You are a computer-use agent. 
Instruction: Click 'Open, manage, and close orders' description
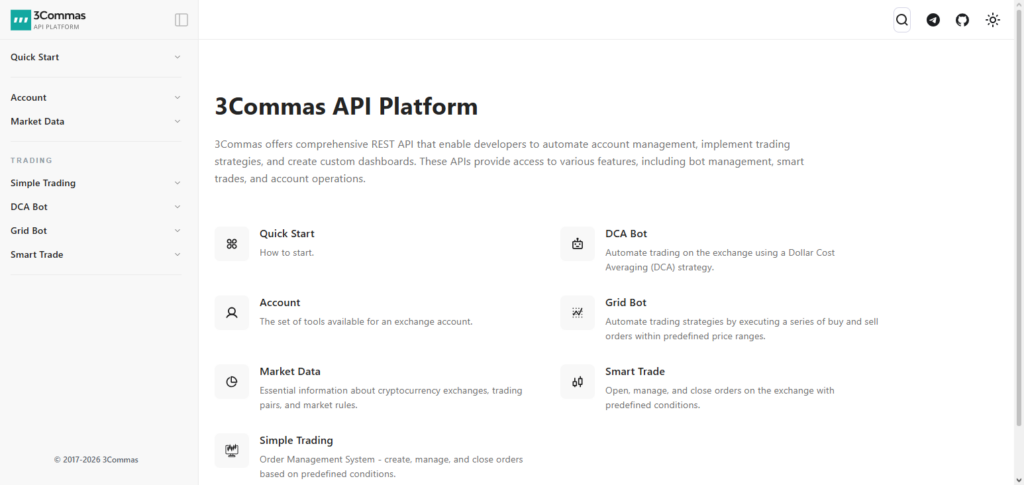(x=720, y=398)
